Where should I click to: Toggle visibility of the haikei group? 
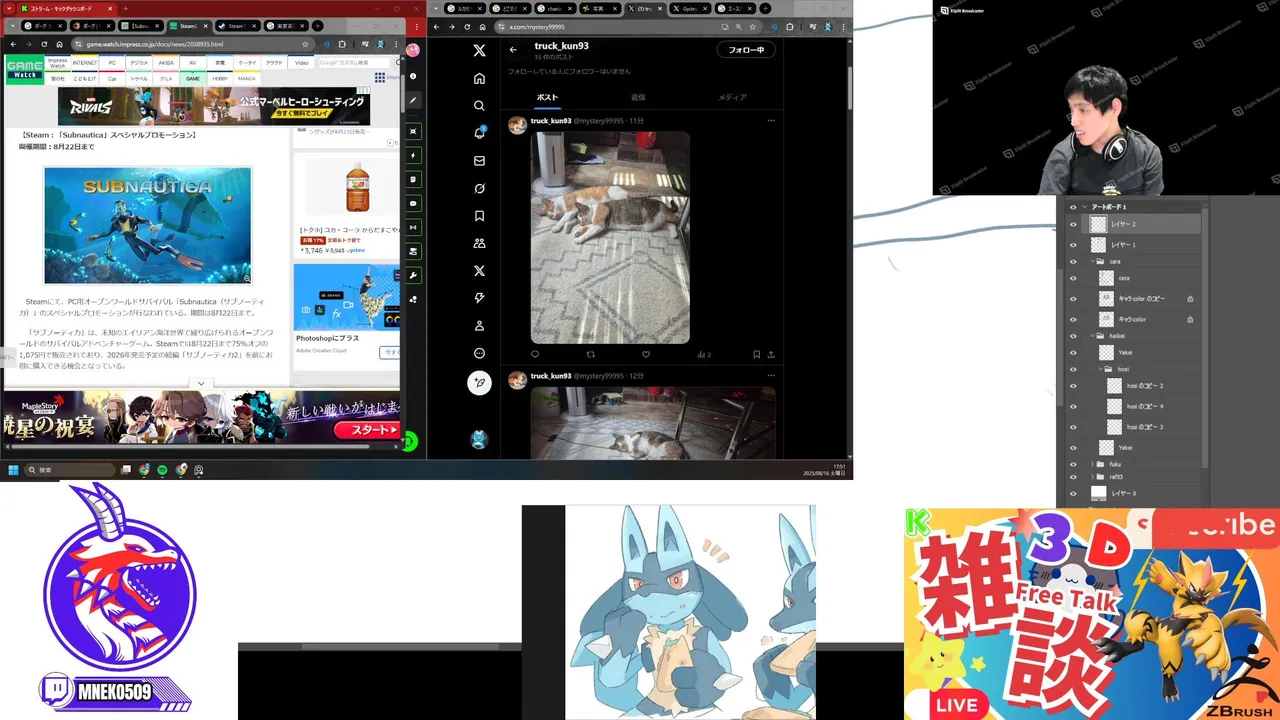(x=1073, y=336)
